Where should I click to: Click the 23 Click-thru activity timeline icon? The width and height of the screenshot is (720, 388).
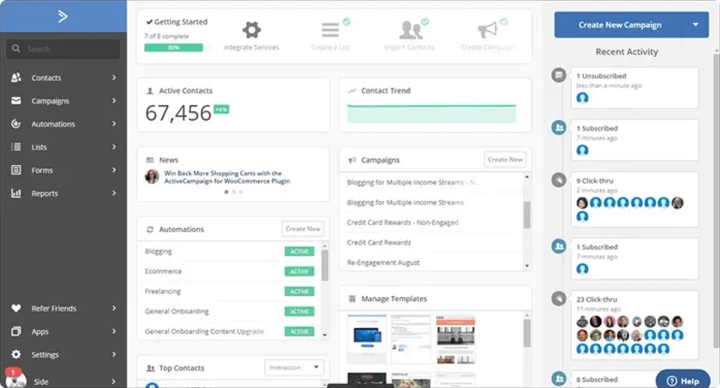click(x=559, y=298)
